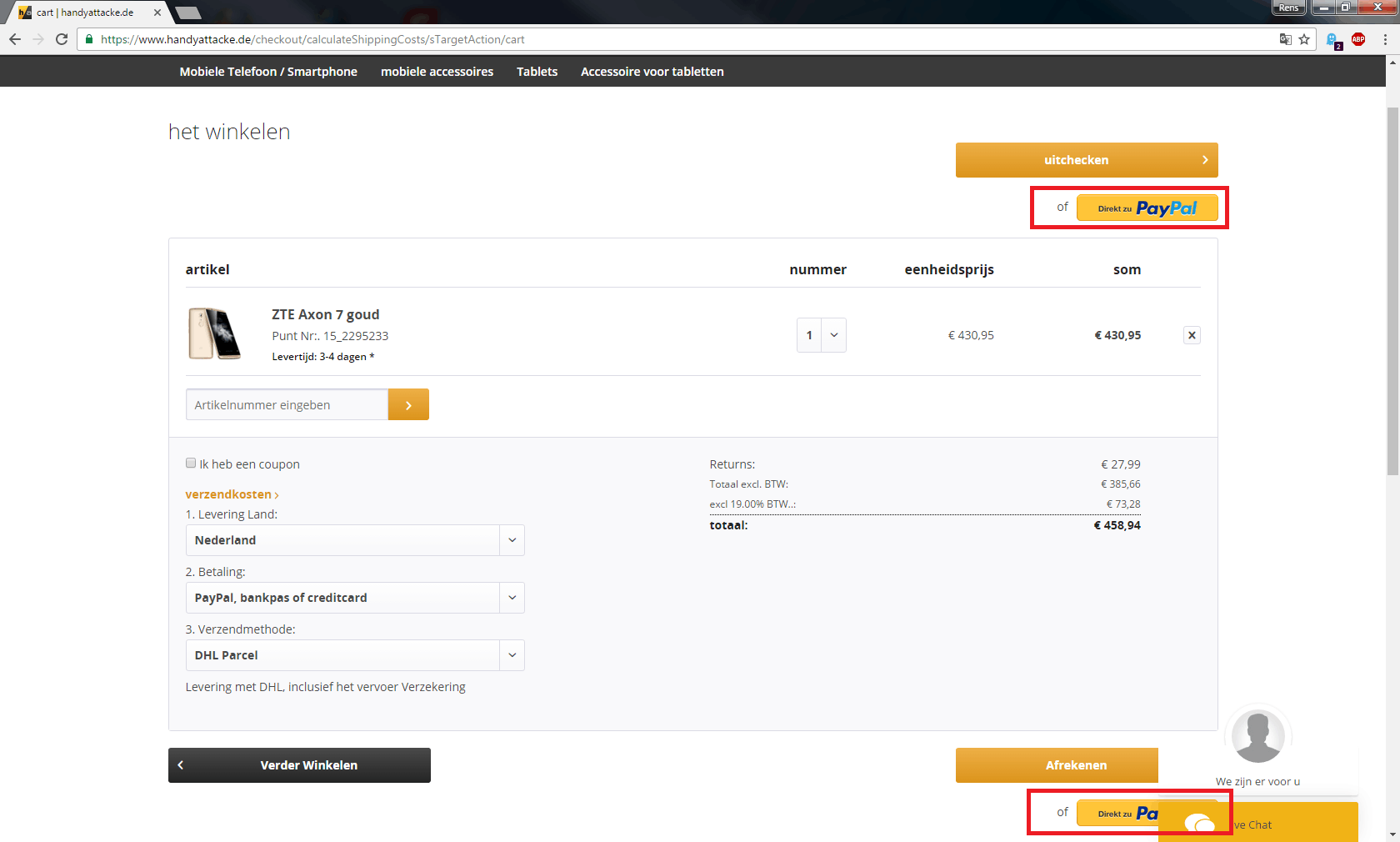This screenshot has width=1400, height=842.
Task: Bookmark this page with the star icon
Action: click(1304, 39)
